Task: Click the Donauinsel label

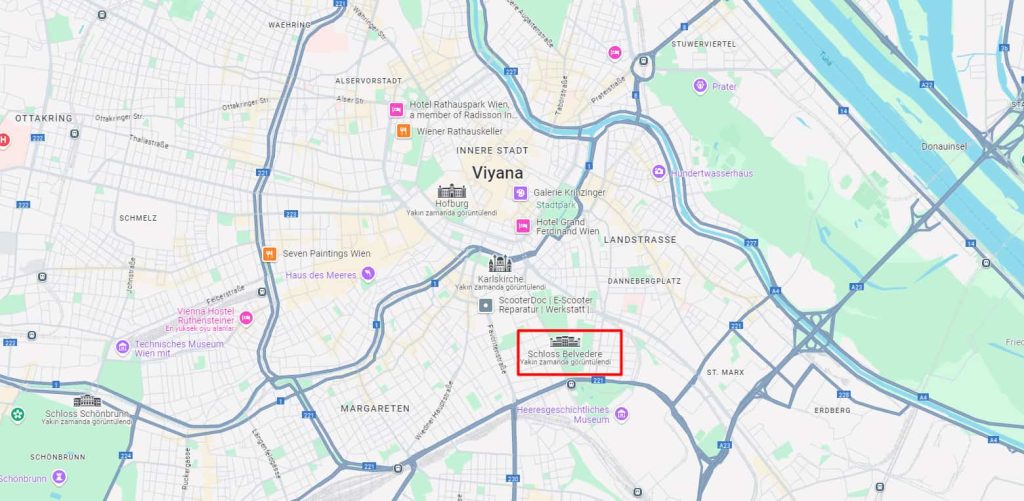Action: 944,146
